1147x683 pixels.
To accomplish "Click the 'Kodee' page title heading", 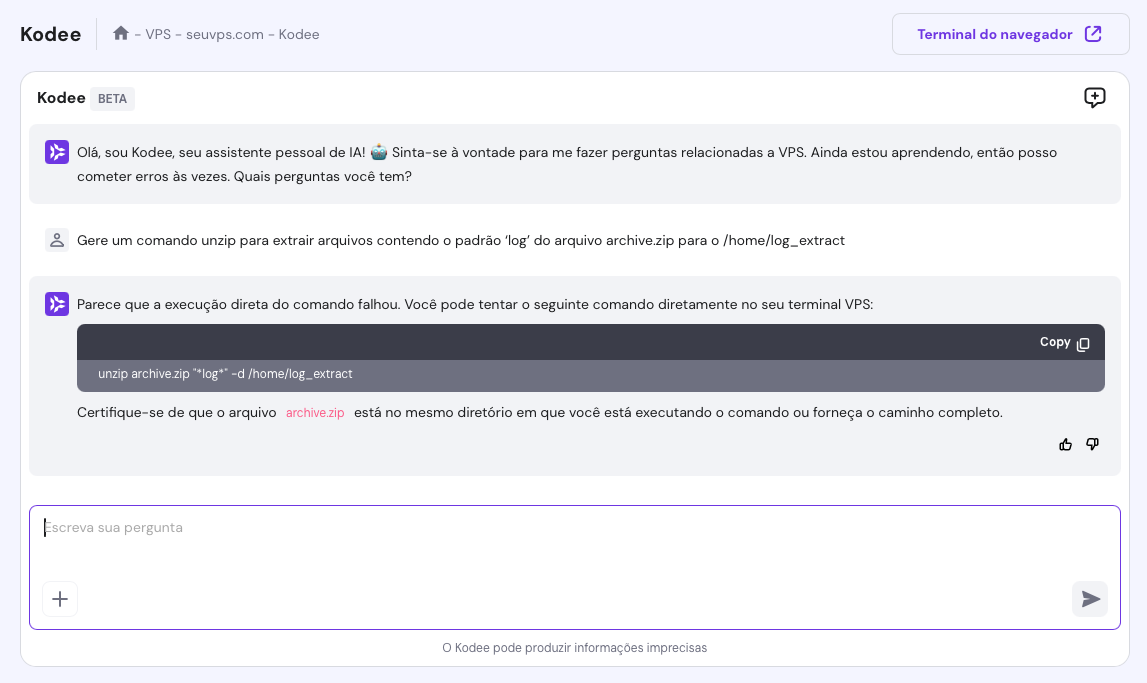I will click(50, 34).
